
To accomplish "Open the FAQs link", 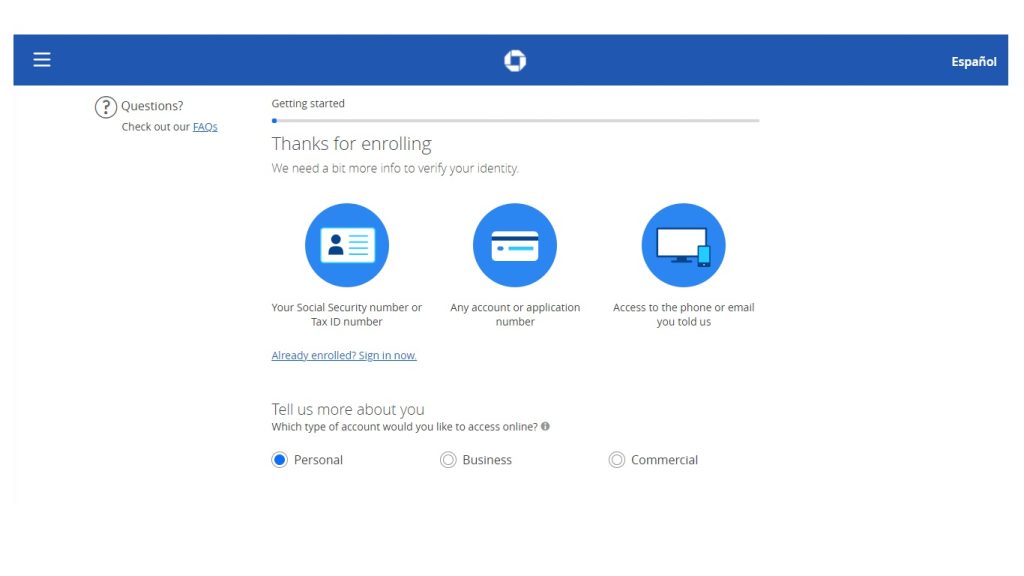I will [x=205, y=127].
